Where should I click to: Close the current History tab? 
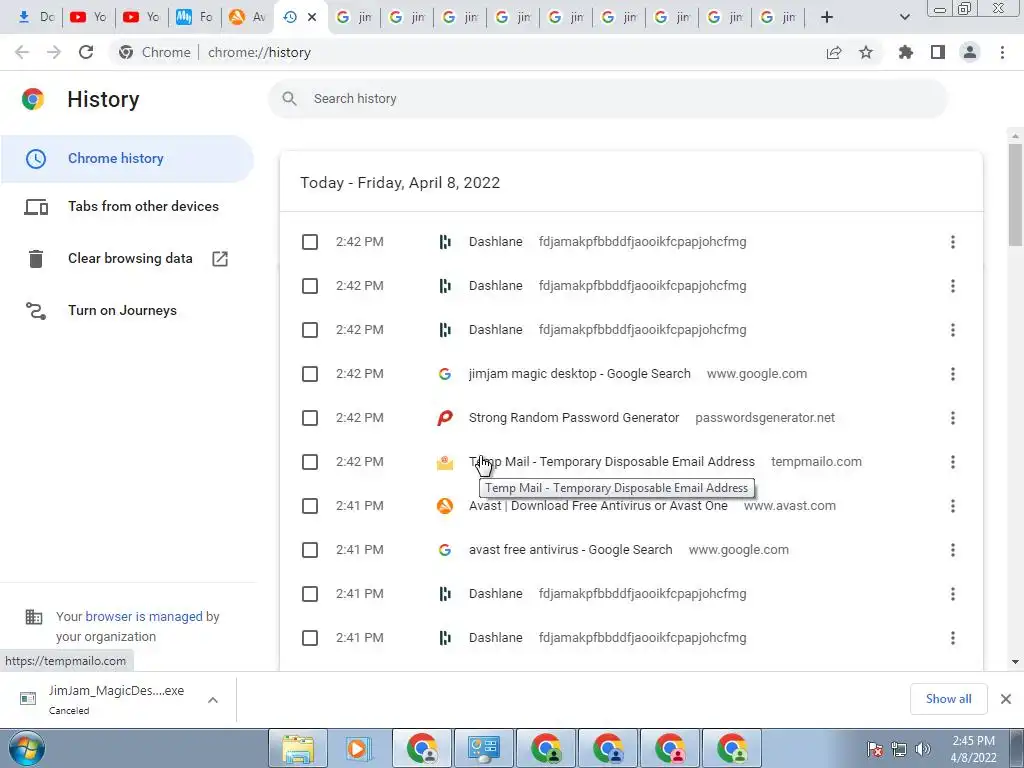coord(312,17)
